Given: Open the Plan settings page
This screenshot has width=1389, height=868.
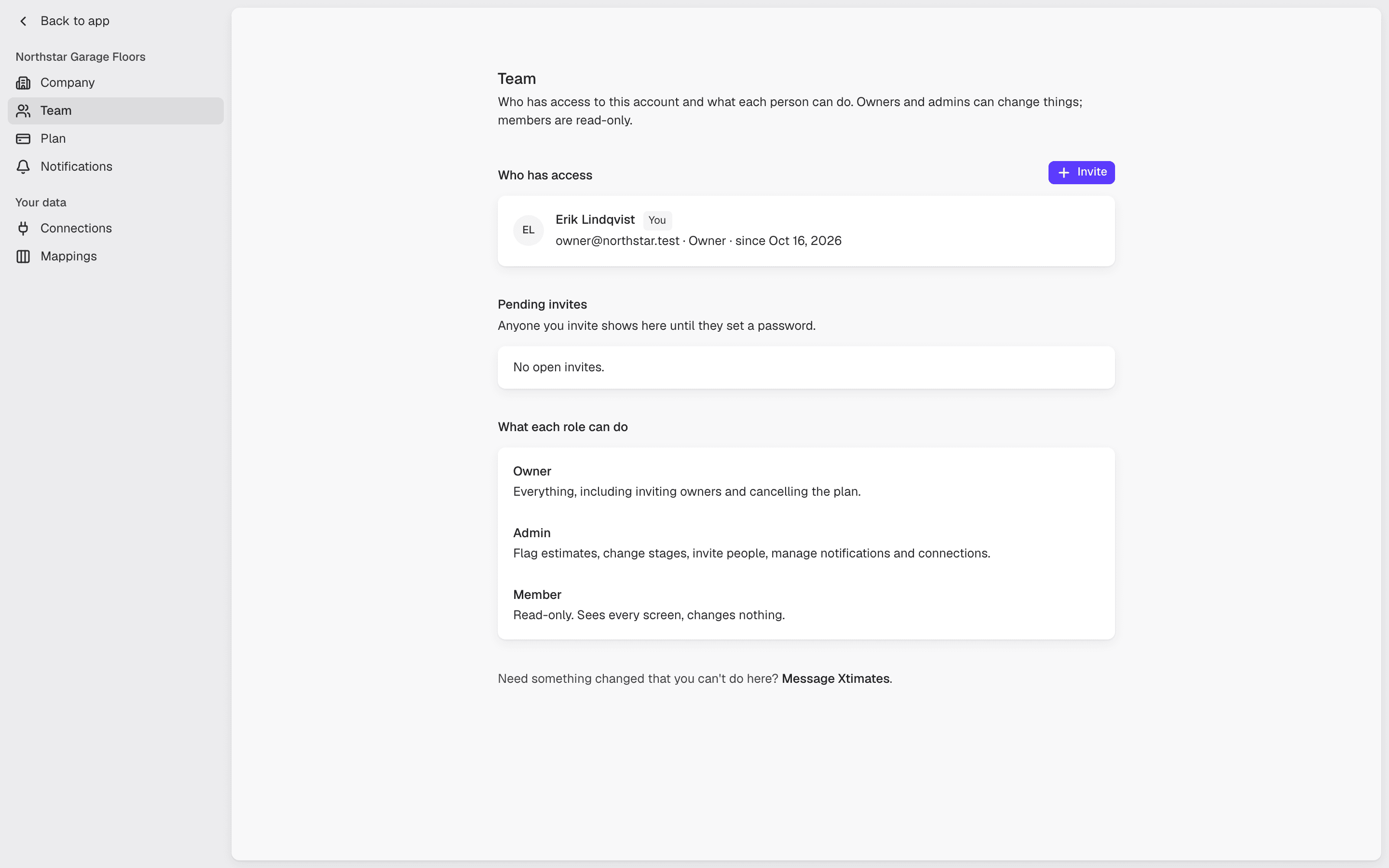Looking at the screenshot, I should coord(115,139).
